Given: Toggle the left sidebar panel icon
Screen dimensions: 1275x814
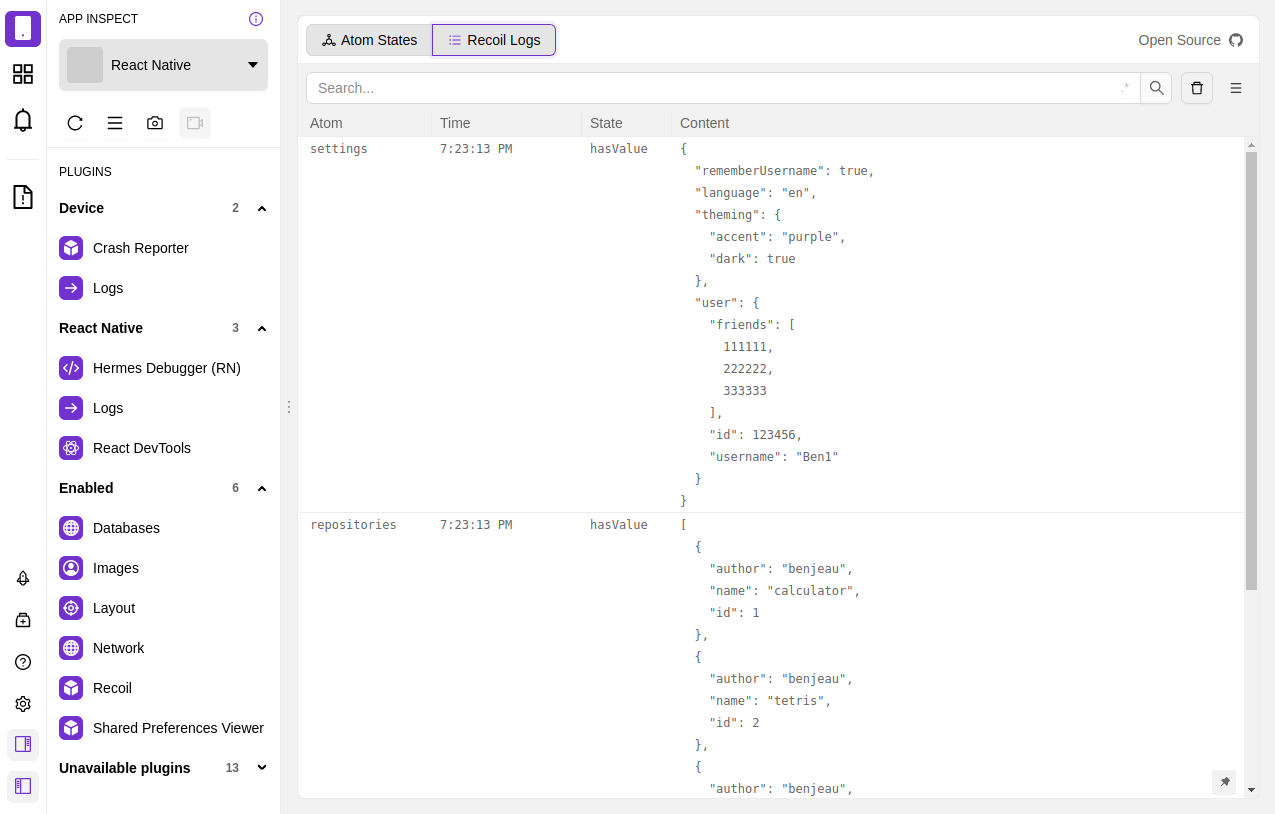Looking at the screenshot, I should [x=23, y=786].
